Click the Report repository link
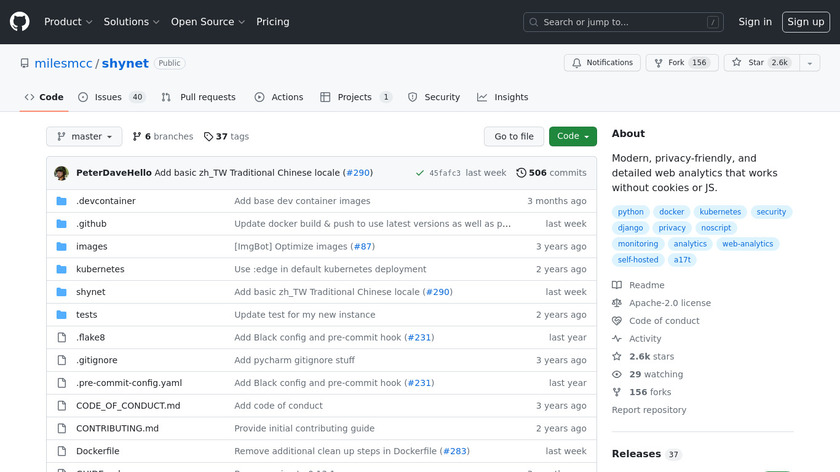 tap(649, 410)
